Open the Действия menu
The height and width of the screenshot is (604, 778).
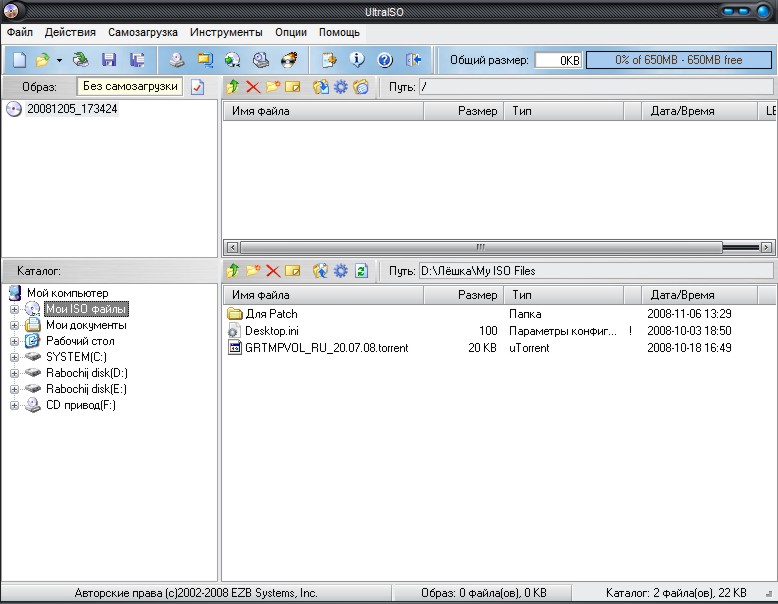coord(70,32)
